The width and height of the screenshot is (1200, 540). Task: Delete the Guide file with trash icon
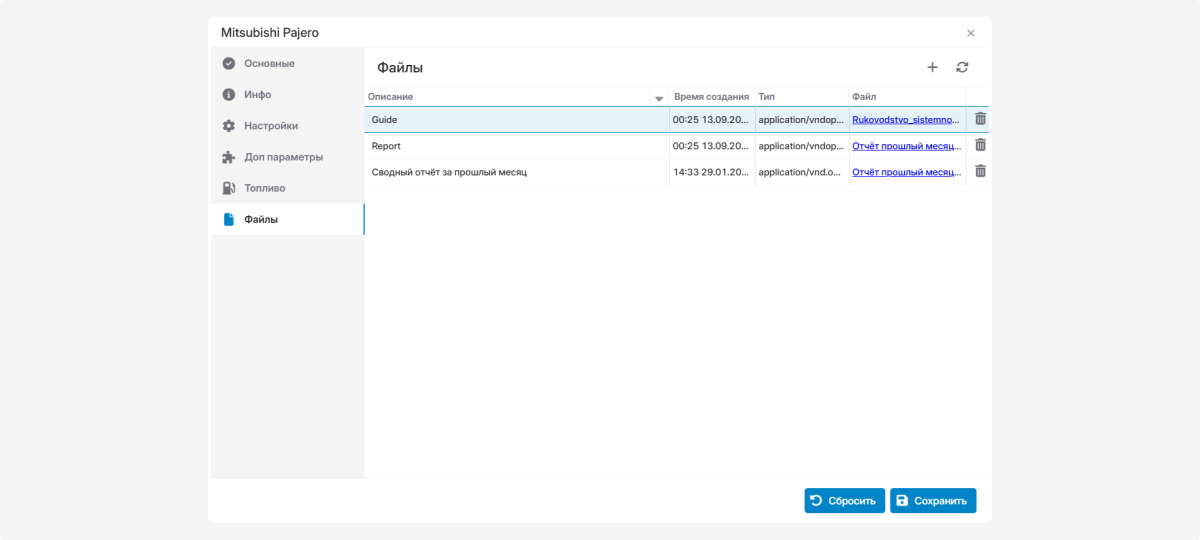pos(980,119)
